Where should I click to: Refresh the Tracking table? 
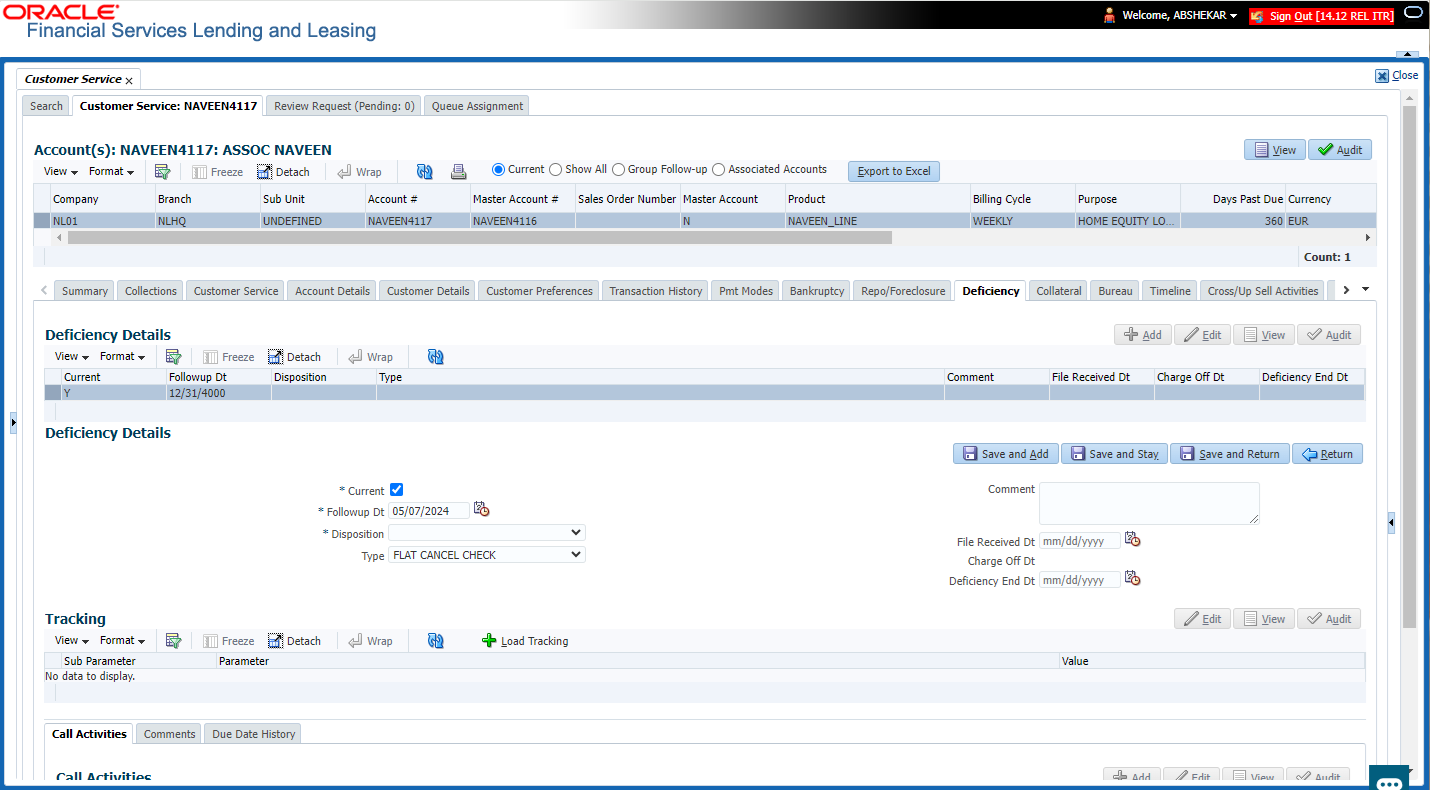435,641
